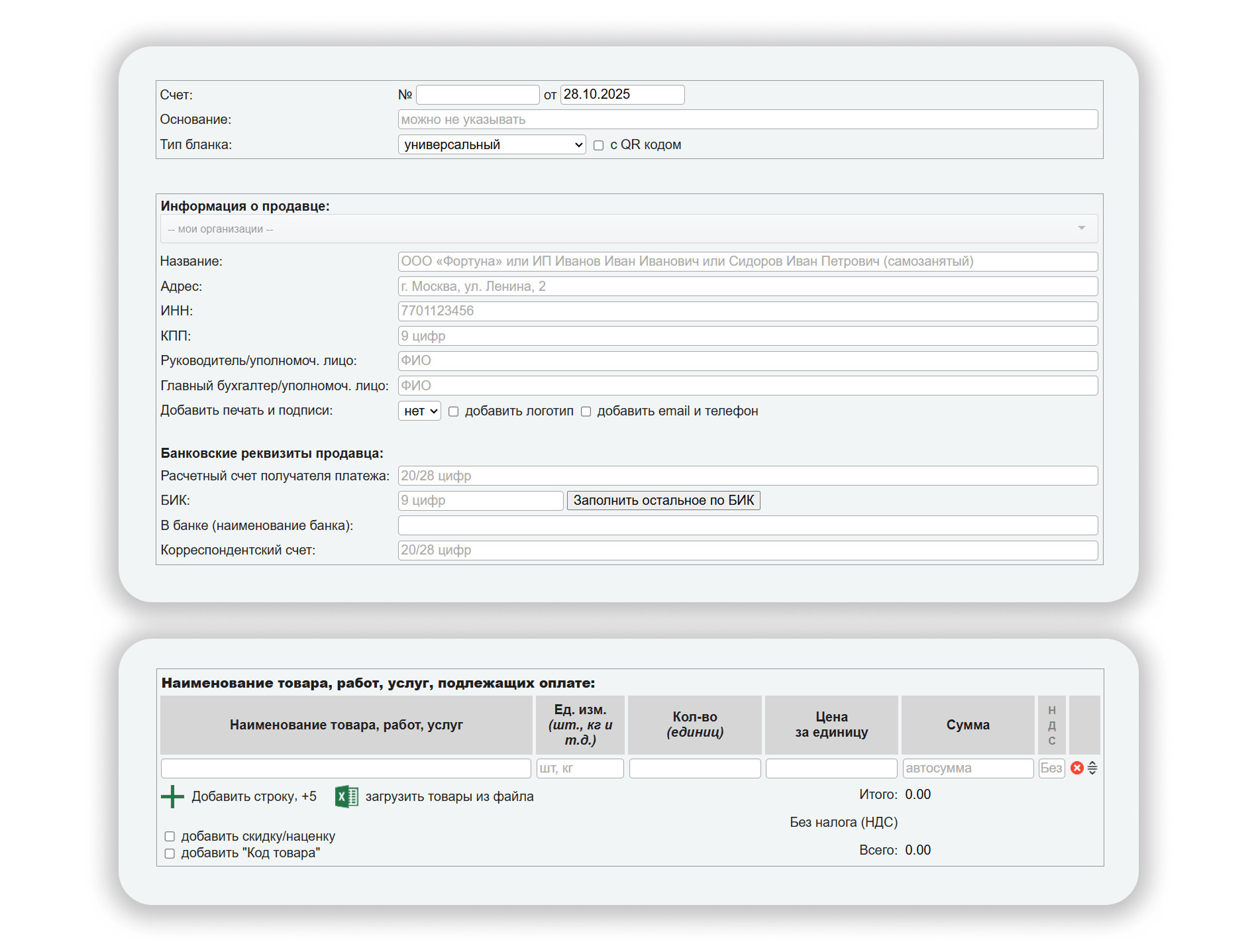Tick add email and phone checkbox
This screenshot has width=1258, height=952.
pyautogui.click(x=586, y=411)
